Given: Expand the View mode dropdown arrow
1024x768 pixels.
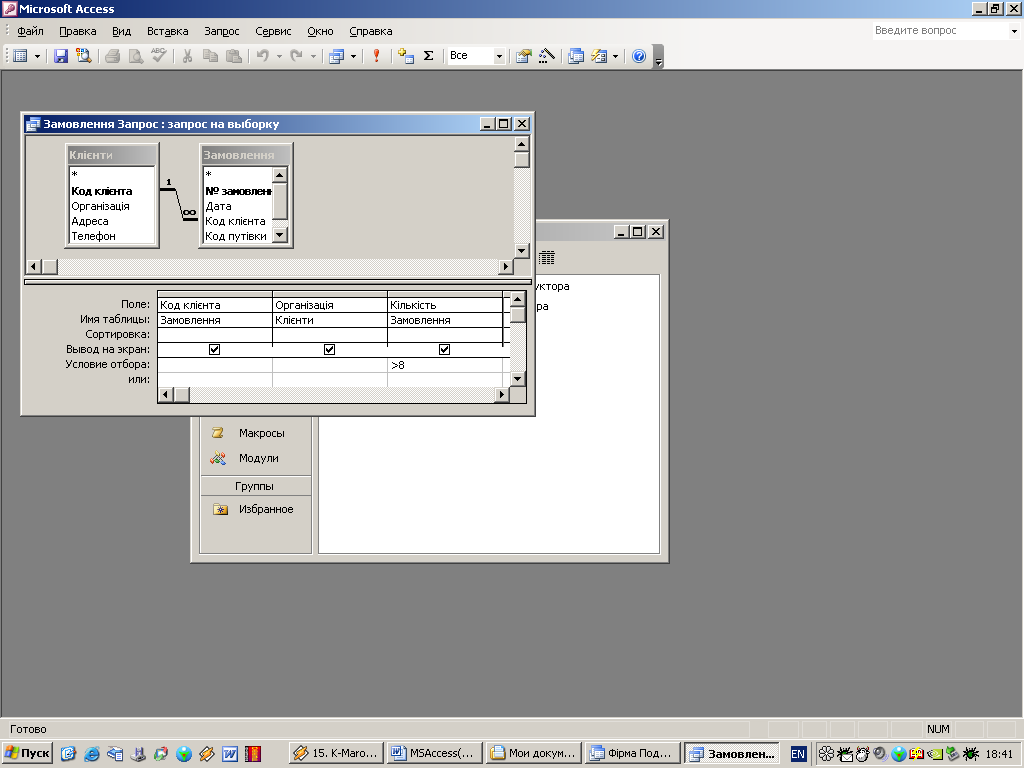Looking at the screenshot, I should coord(38,56).
